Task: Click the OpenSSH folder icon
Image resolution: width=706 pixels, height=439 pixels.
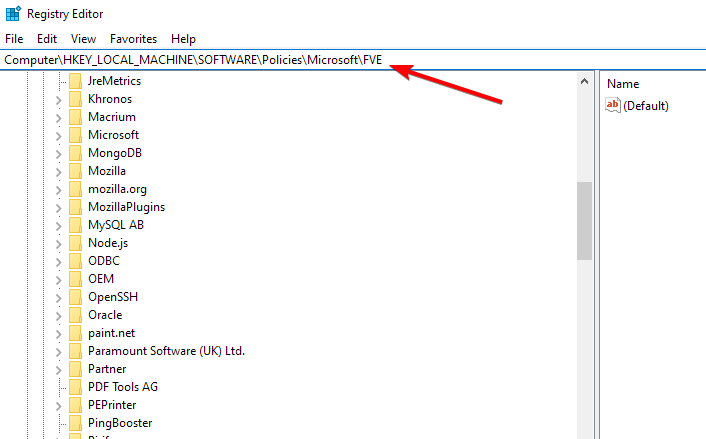Action: pos(76,297)
